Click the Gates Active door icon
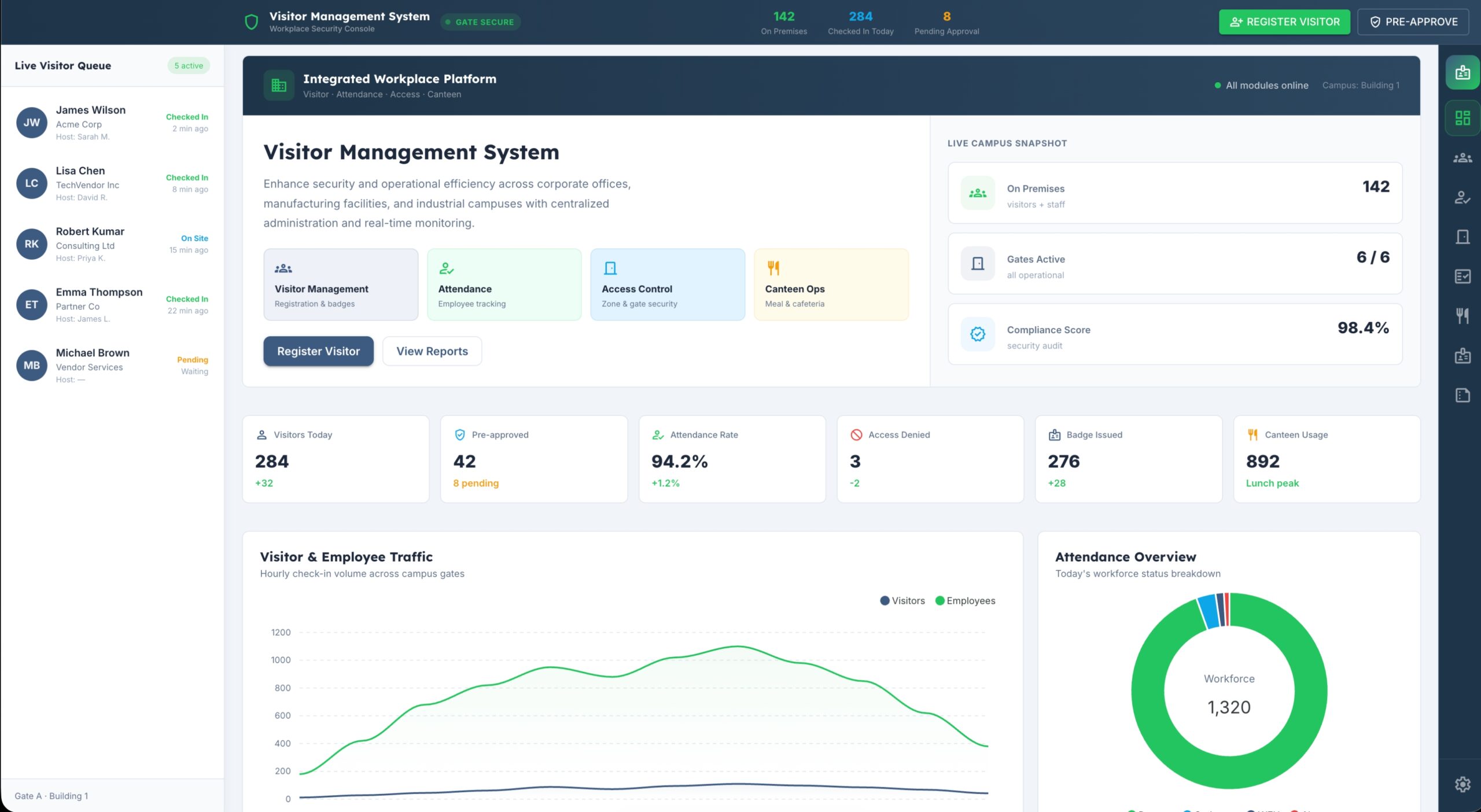Viewport: 1481px width, 812px height. (x=978, y=264)
